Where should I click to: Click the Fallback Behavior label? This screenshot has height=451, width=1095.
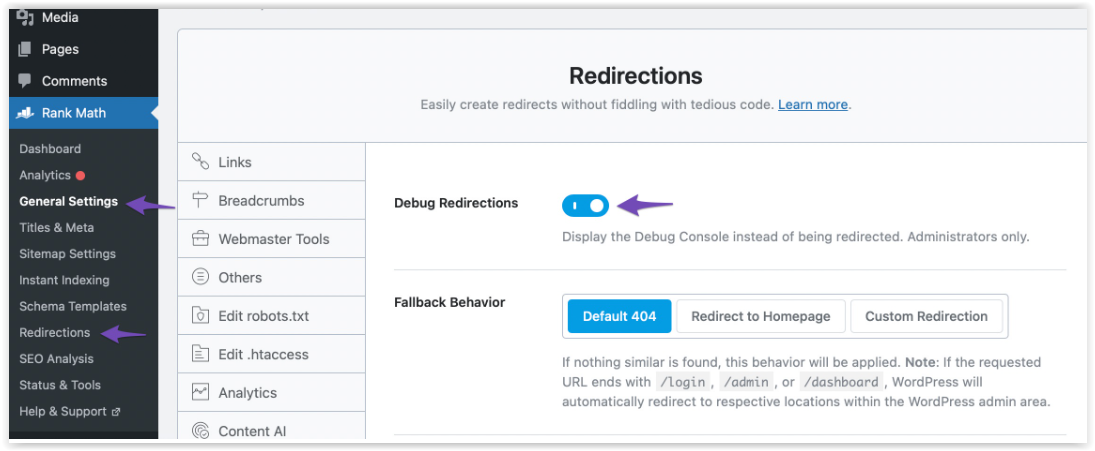coord(450,302)
